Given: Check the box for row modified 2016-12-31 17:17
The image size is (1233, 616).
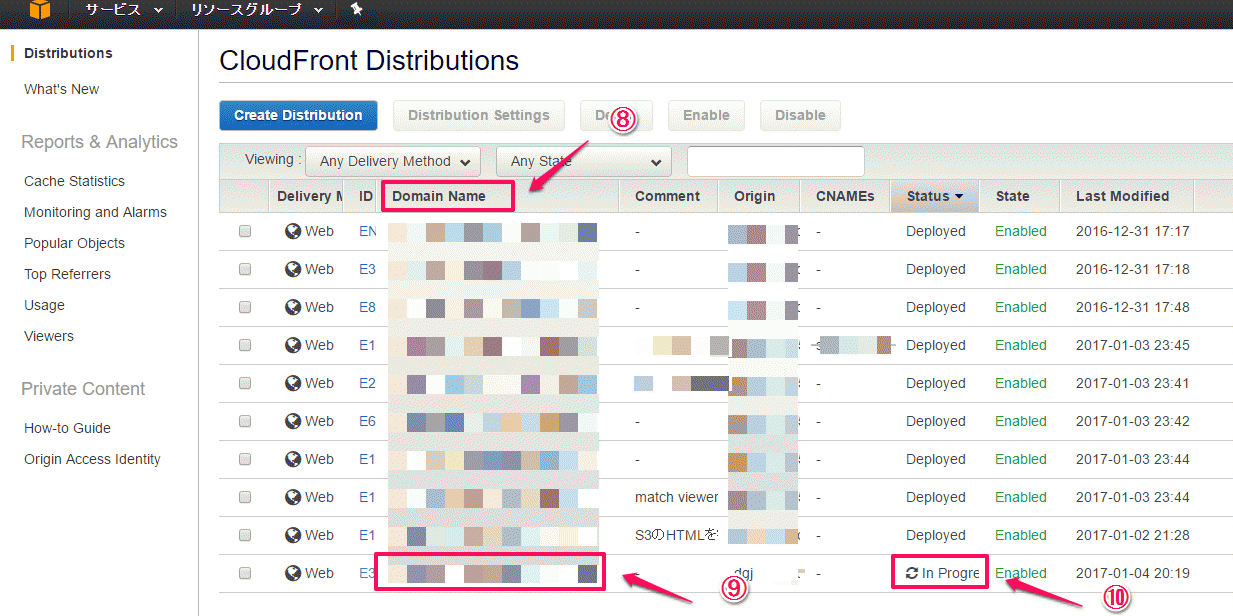Looking at the screenshot, I should [245, 231].
